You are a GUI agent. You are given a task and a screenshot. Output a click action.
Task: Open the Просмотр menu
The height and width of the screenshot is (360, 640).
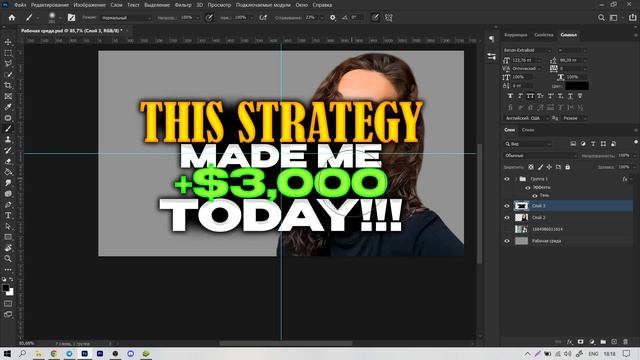219,5
